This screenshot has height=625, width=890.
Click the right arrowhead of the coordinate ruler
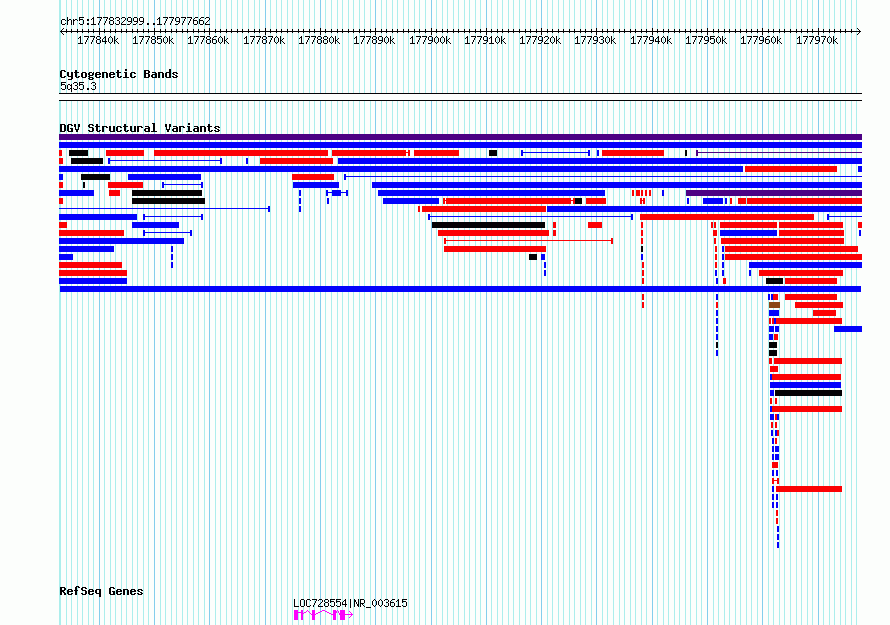(x=859, y=32)
